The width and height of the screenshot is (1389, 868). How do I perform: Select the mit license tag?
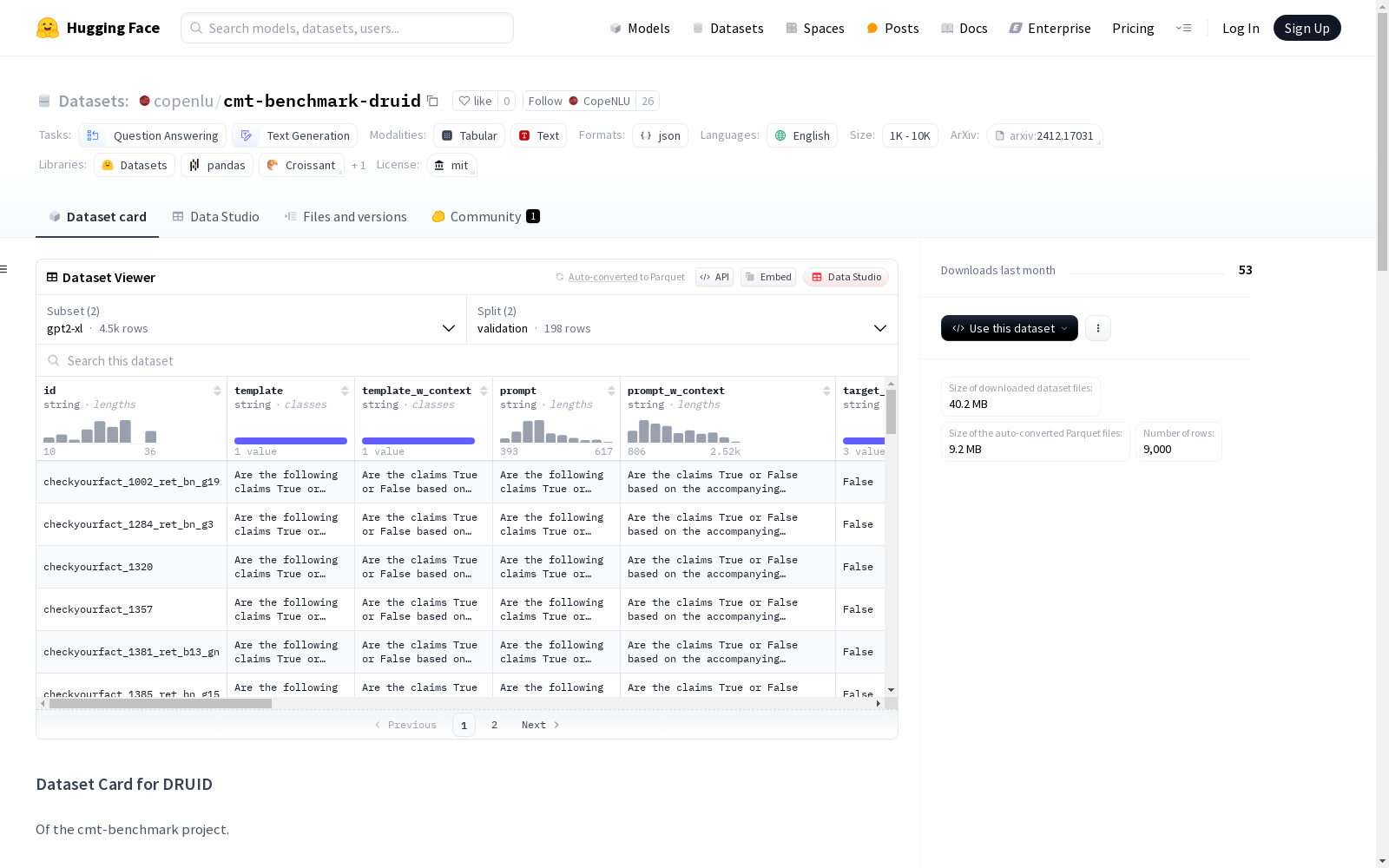click(451, 165)
